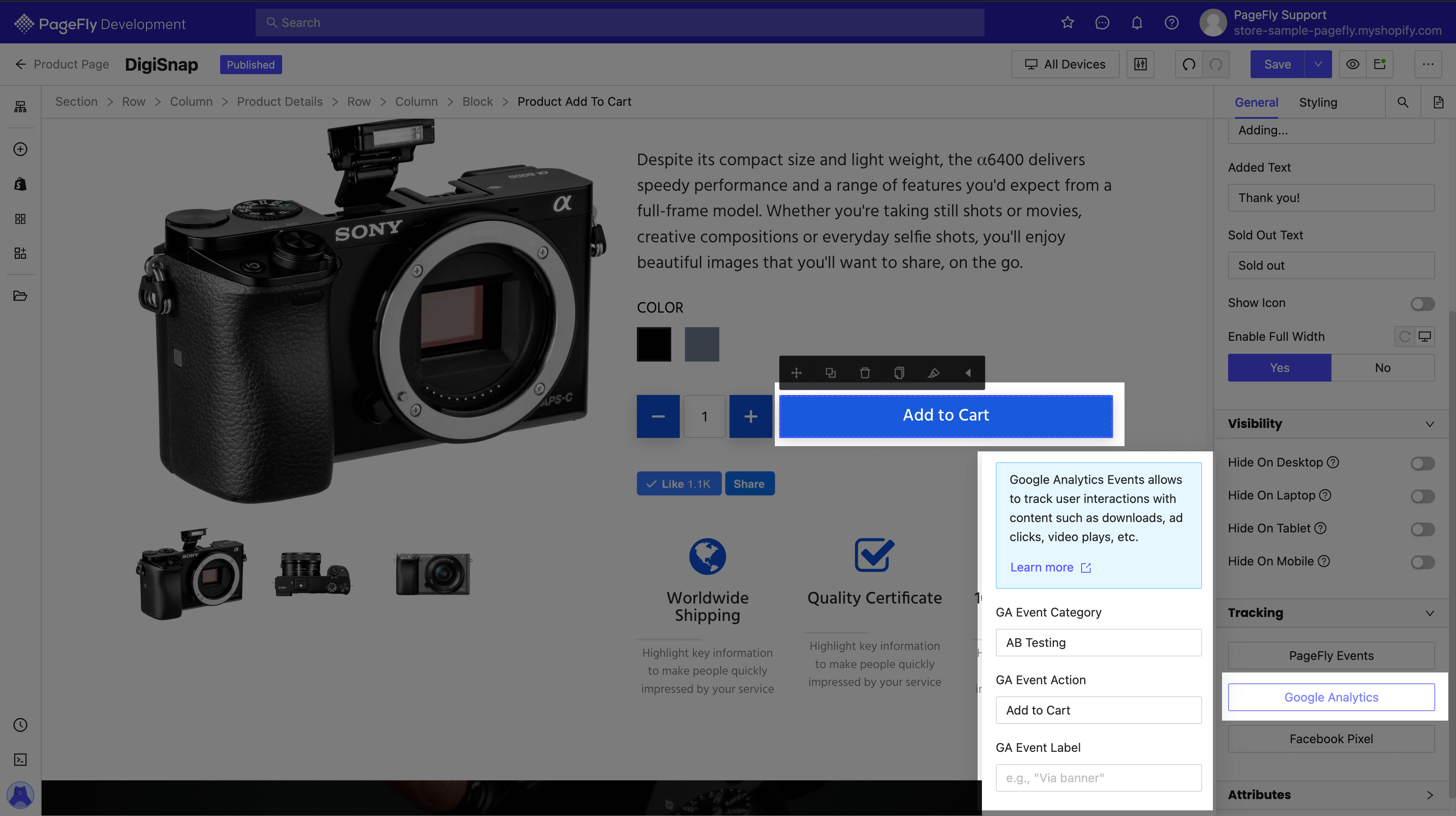The width and height of the screenshot is (1456, 816).
Task: Click the save-as-template icon next to preview
Action: coord(1380,65)
